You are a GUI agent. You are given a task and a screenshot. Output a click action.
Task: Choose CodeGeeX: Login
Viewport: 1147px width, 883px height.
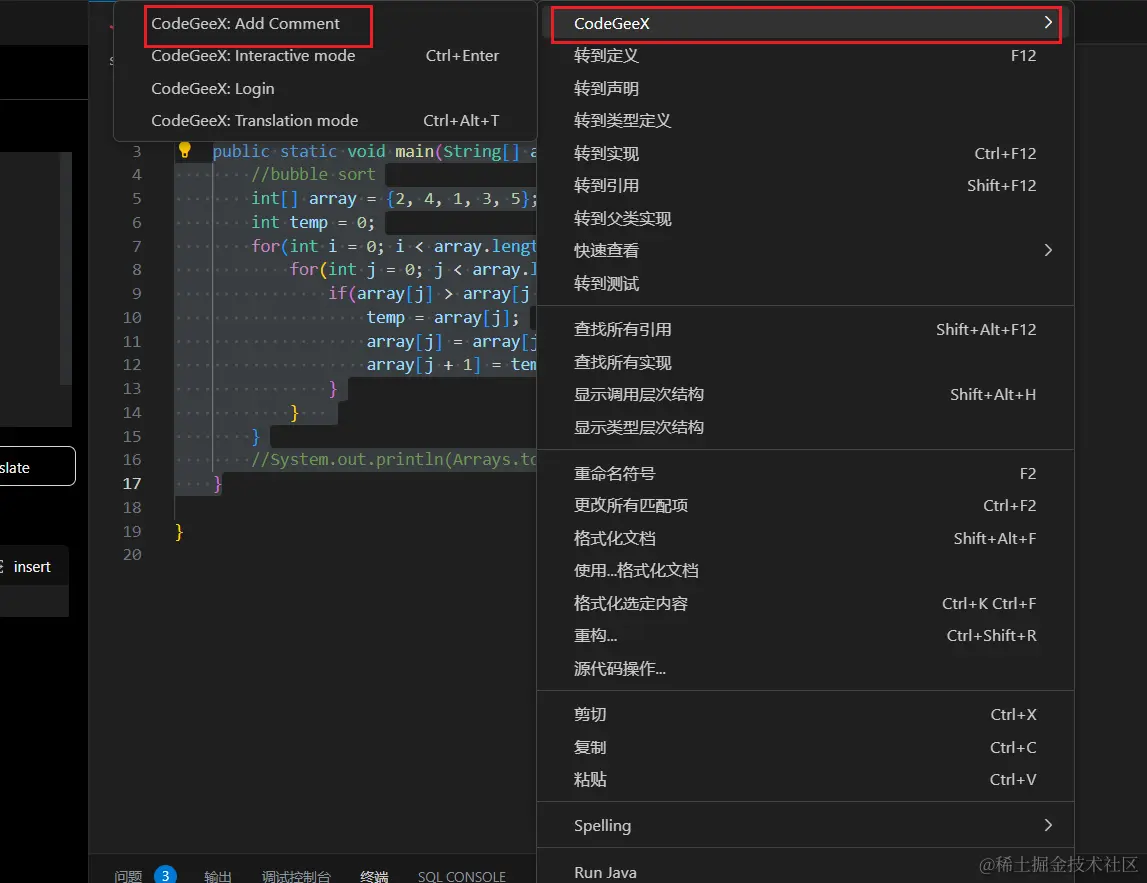click(x=325, y=89)
